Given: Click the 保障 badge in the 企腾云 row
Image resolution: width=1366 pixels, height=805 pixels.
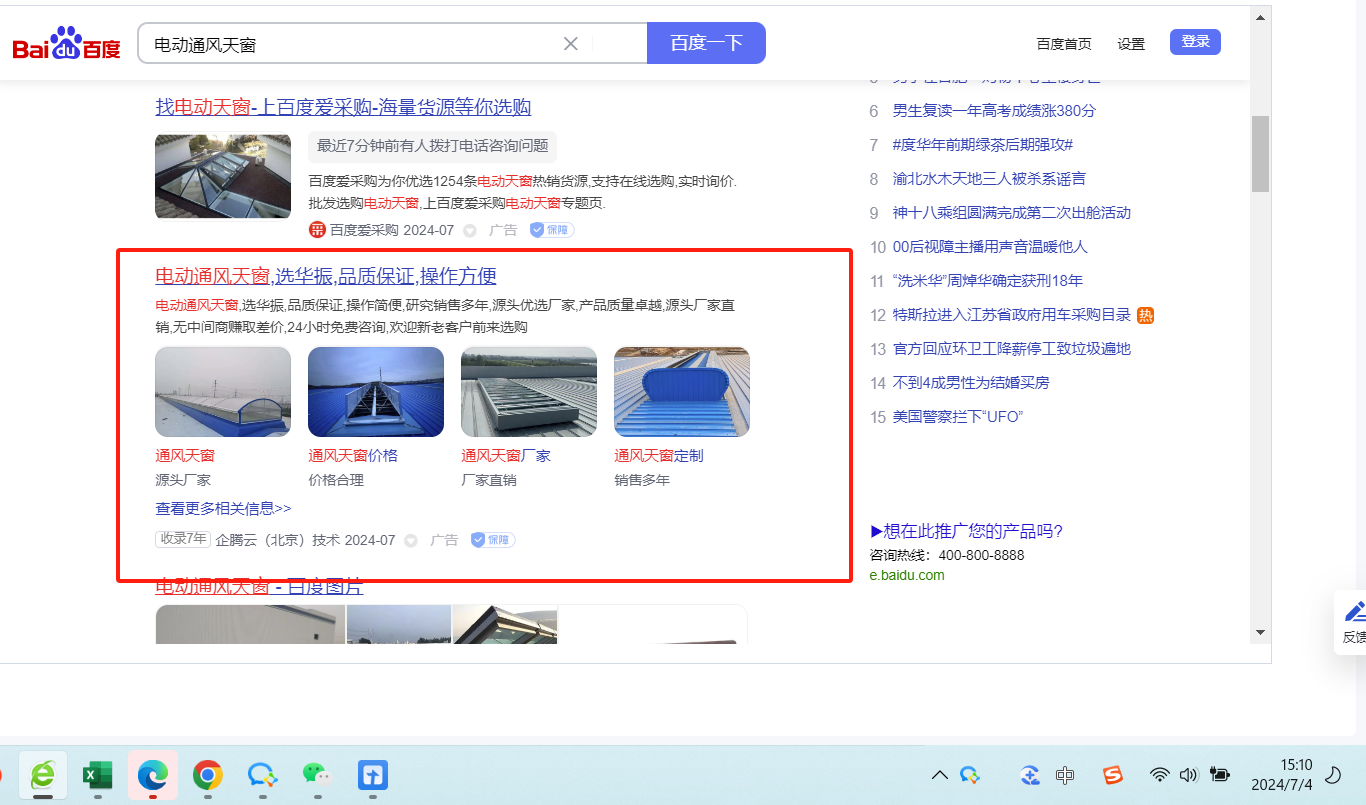Looking at the screenshot, I should pos(493,540).
